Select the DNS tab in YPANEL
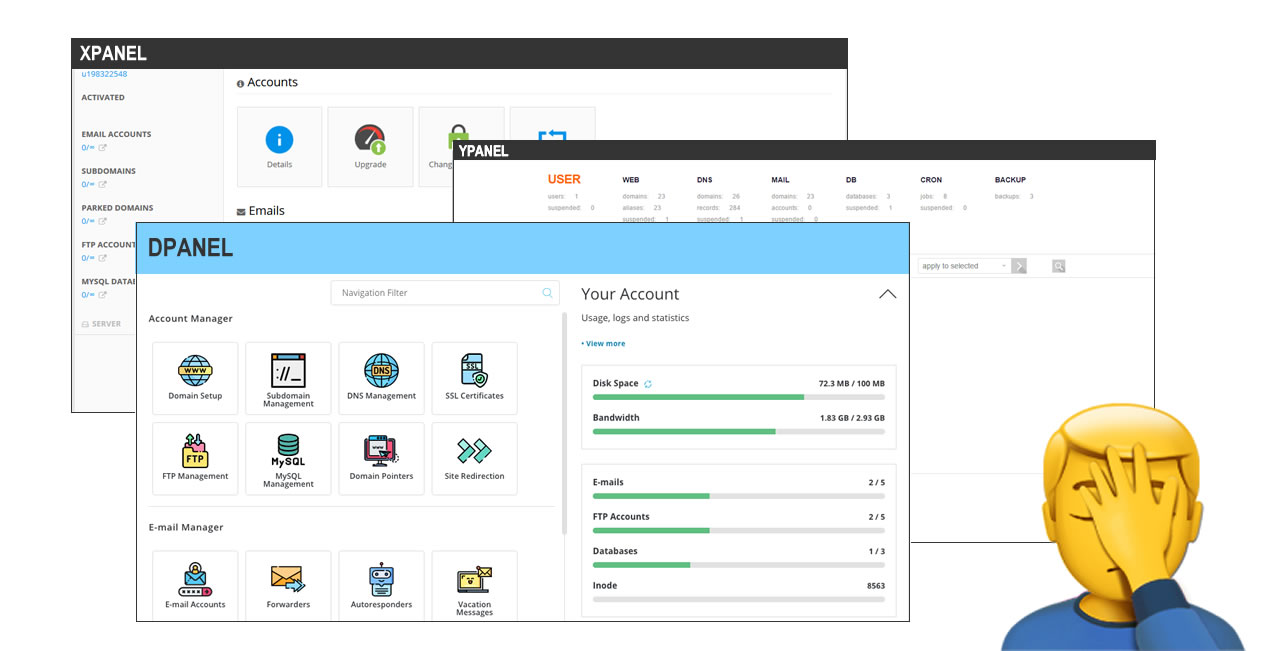The height and width of the screenshot is (651, 1287). click(704, 180)
